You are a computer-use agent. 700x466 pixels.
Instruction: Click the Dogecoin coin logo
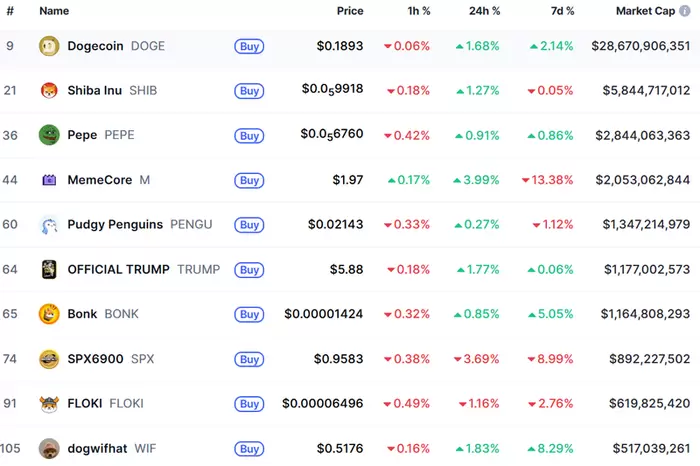point(48,46)
